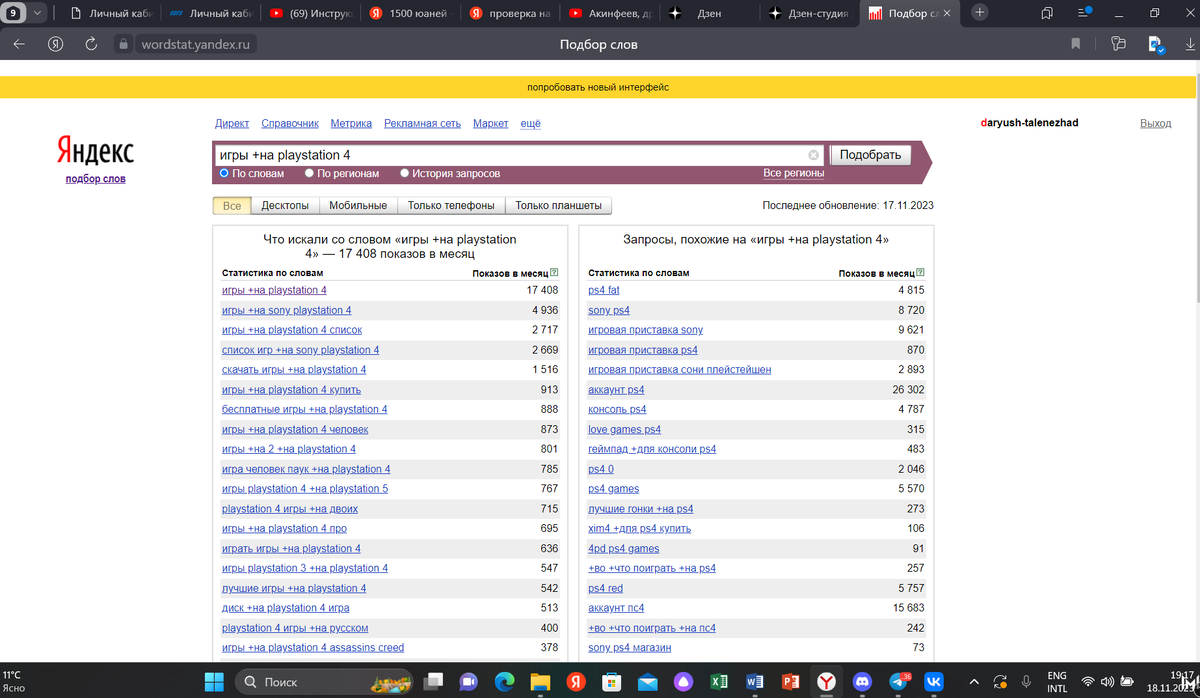Click the Выход logout link

tap(1155, 123)
